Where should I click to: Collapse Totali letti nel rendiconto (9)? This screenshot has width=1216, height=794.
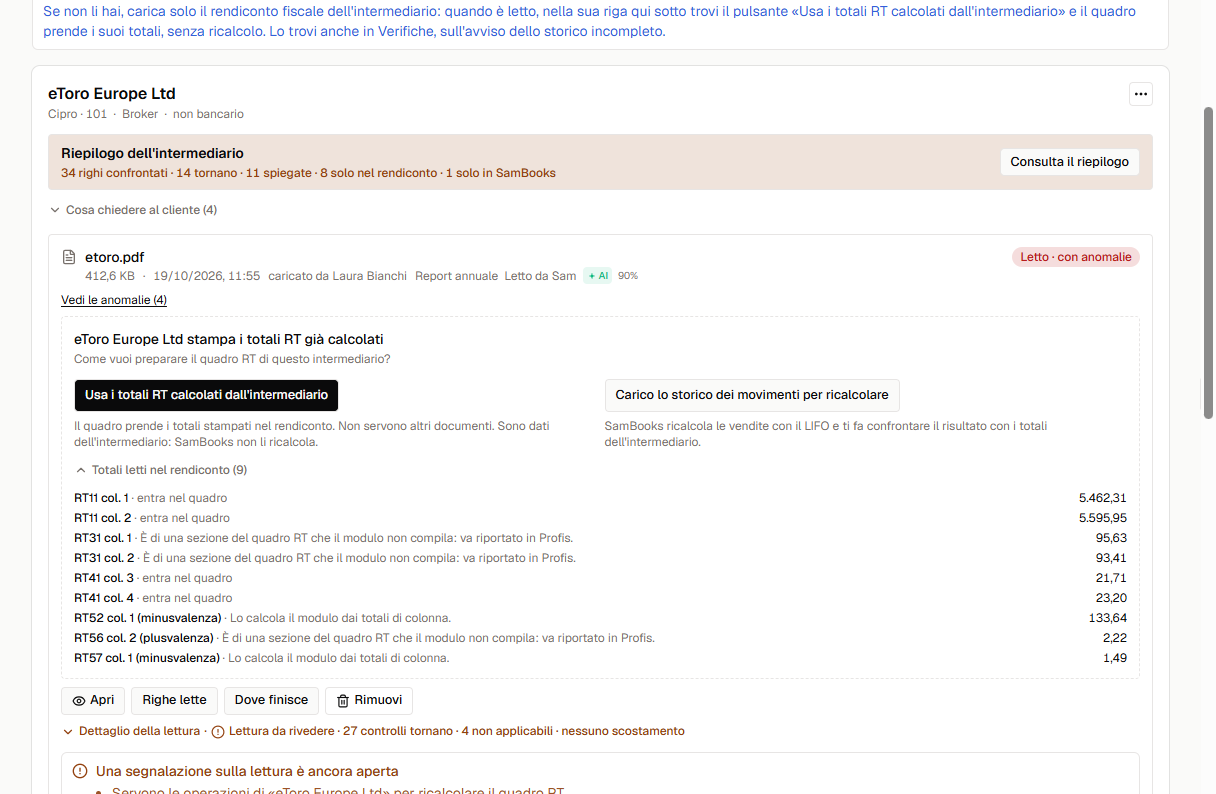point(161,470)
